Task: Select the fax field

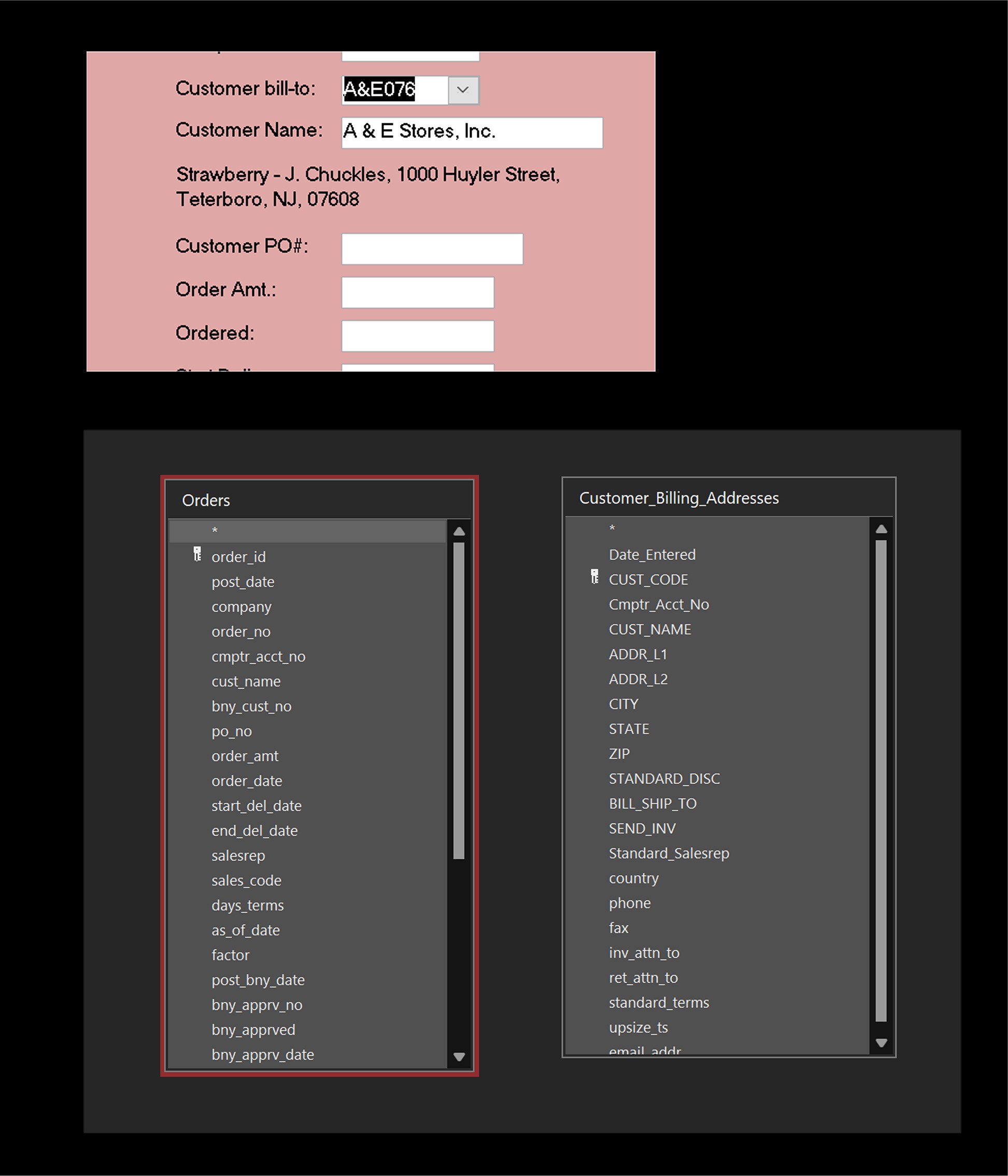Action: [718, 929]
